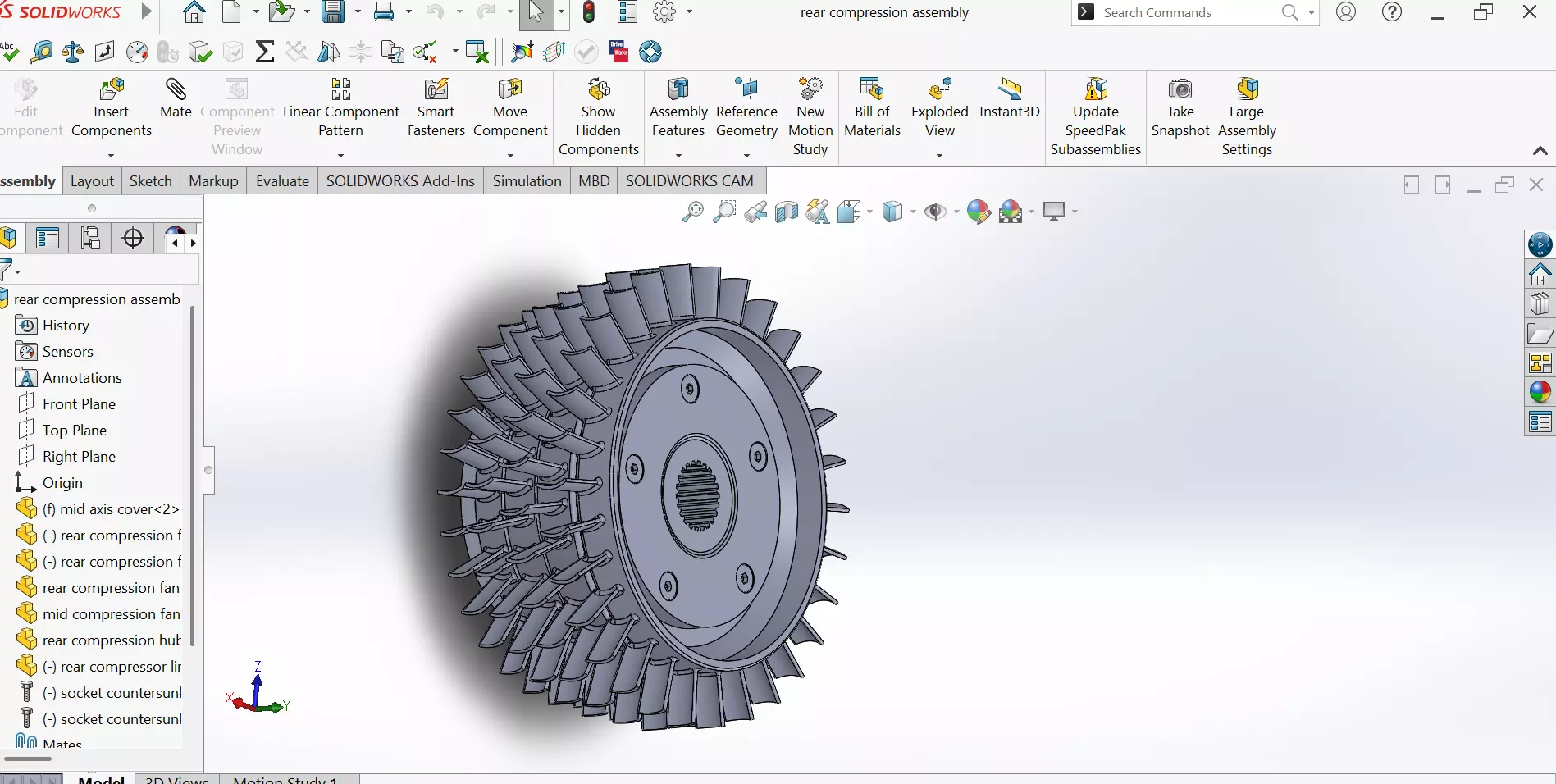
Task: Expand the Insert Components dropdown arrow
Action: pyautogui.click(x=111, y=155)
